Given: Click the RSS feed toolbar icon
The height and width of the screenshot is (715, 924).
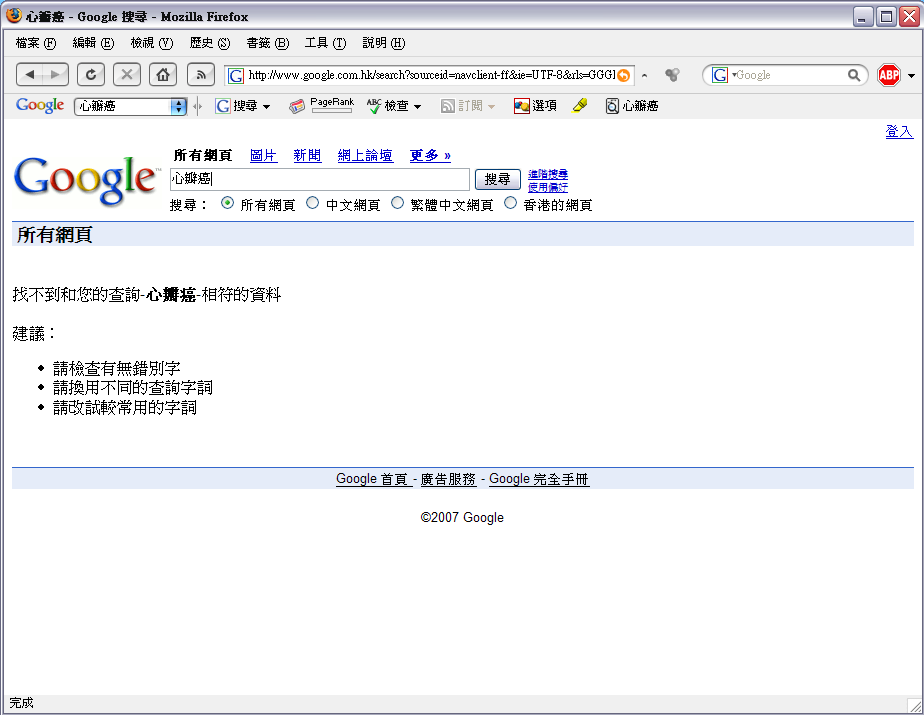Looking at the screenshot, I should click(201, 74).
